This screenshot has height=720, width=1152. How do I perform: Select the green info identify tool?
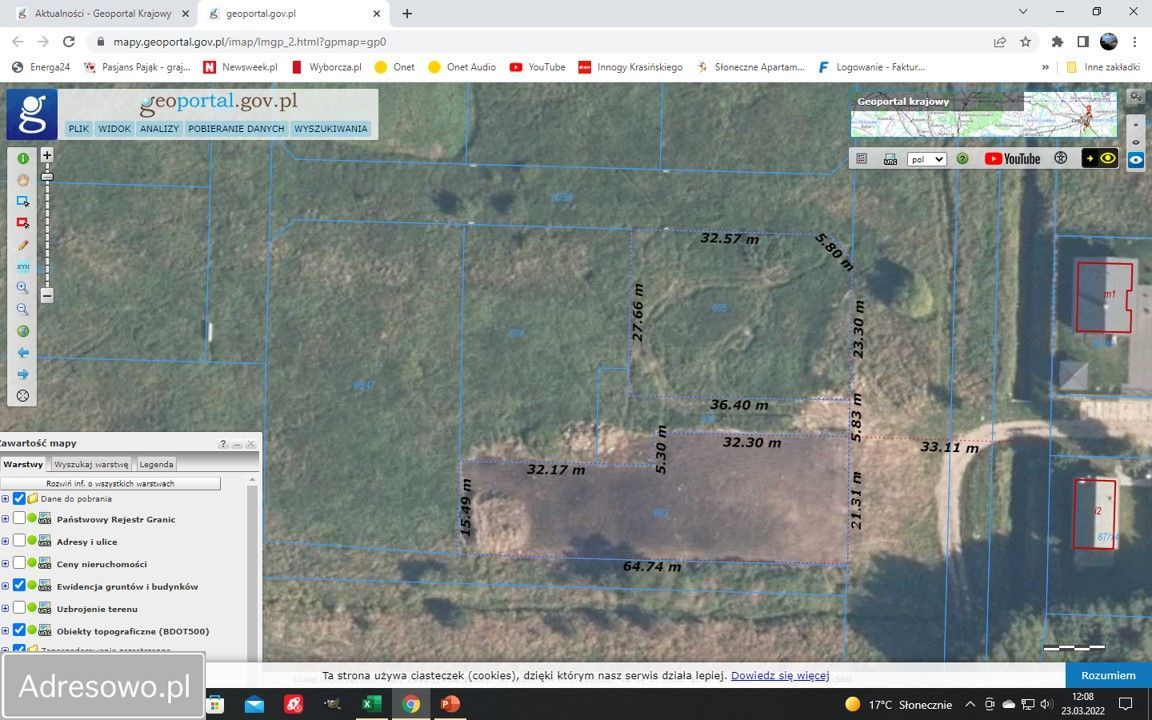click(23, 159)
